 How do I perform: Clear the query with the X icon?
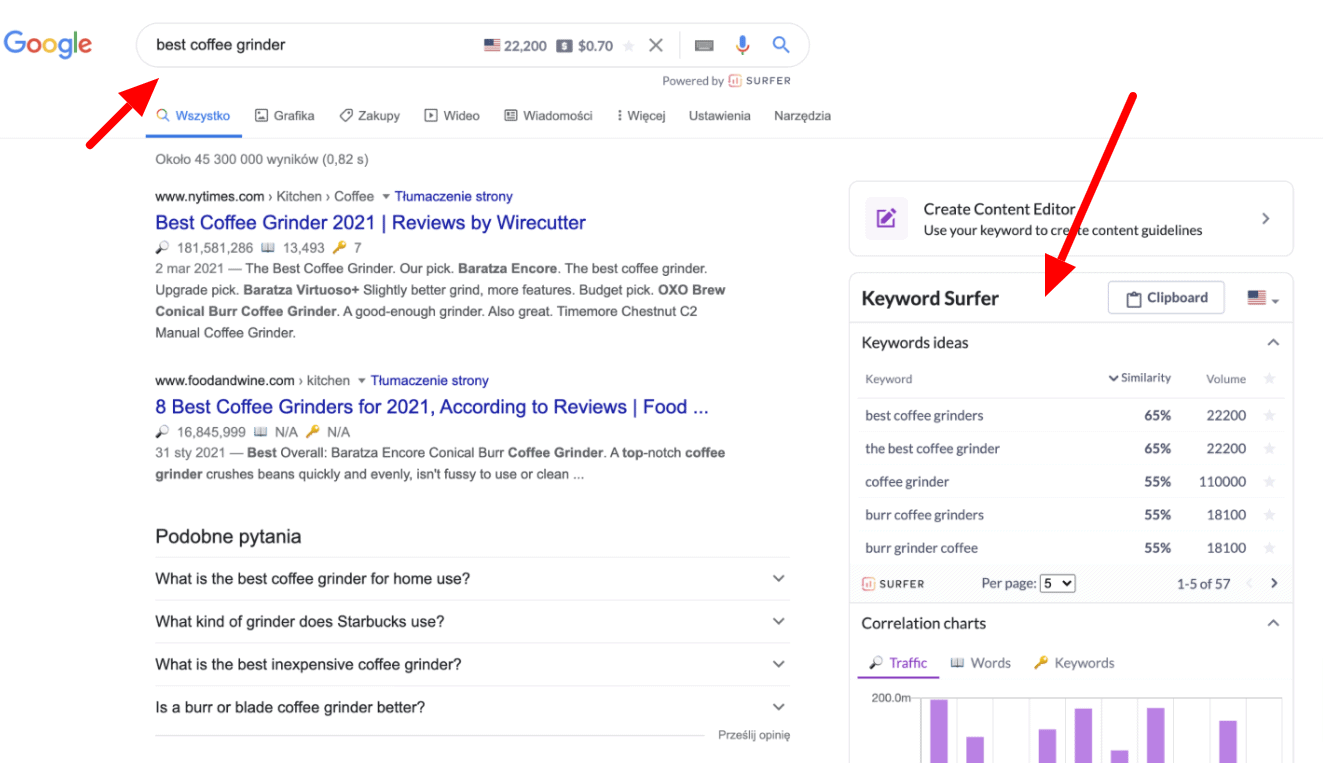coord(655,44)
